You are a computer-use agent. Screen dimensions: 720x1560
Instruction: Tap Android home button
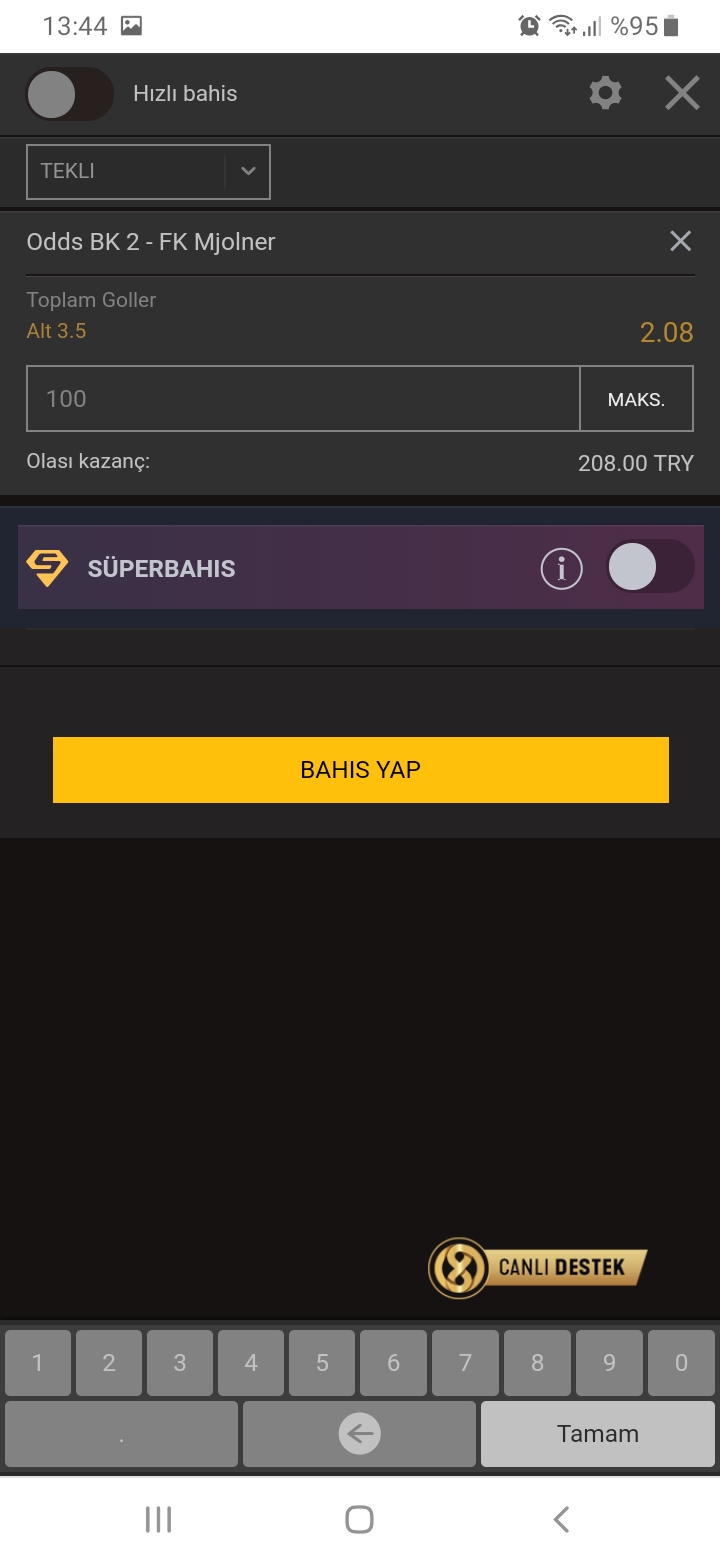(359, 1519)
